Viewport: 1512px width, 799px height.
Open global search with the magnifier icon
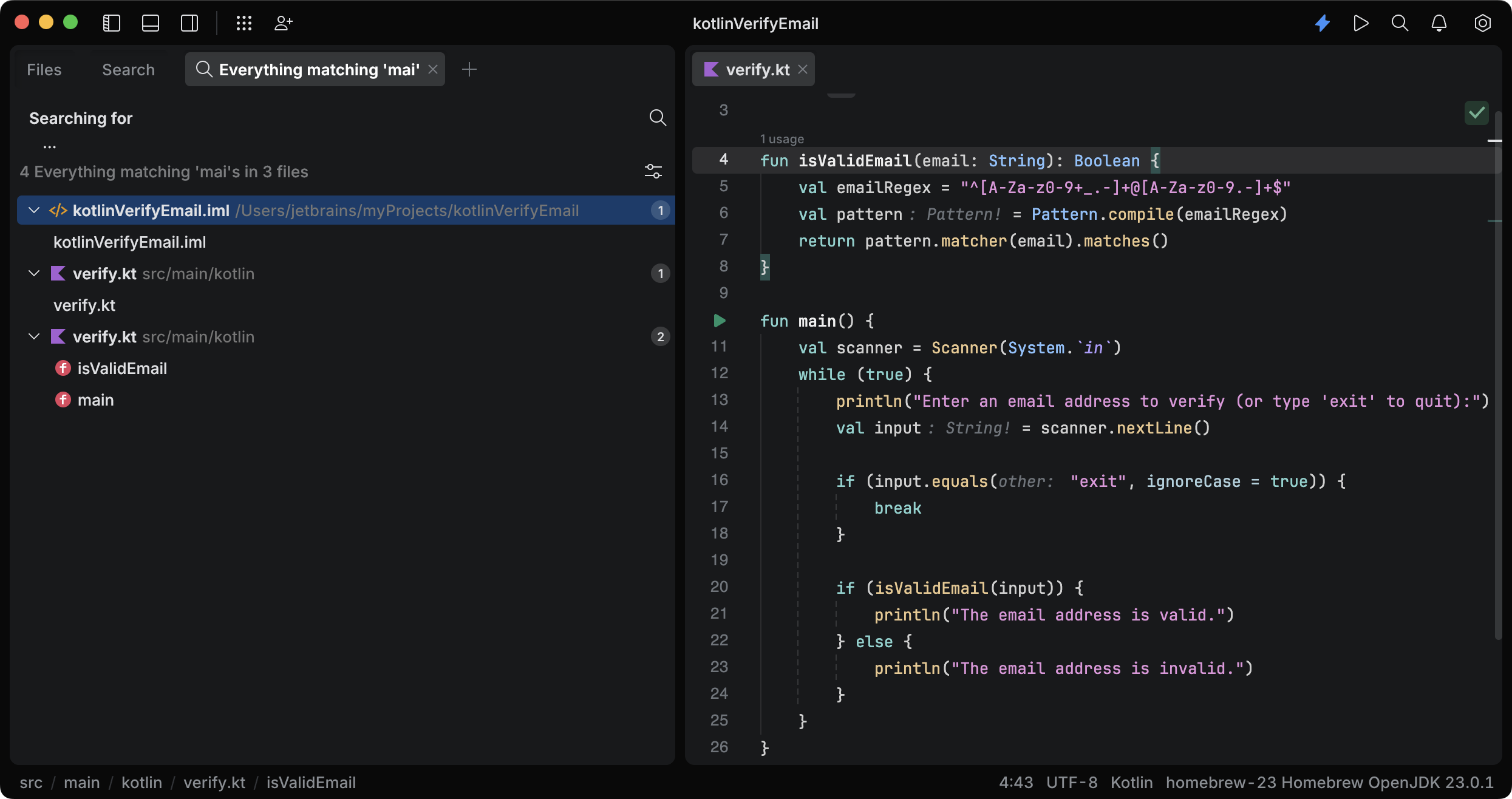[1400, 23]
